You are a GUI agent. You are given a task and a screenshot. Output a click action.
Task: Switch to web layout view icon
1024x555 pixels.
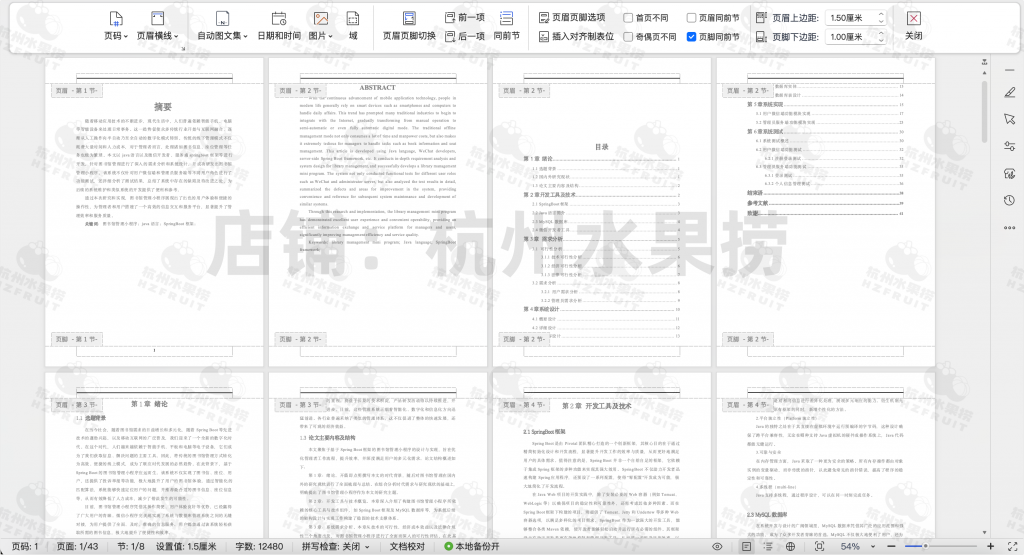coord(790,547)
